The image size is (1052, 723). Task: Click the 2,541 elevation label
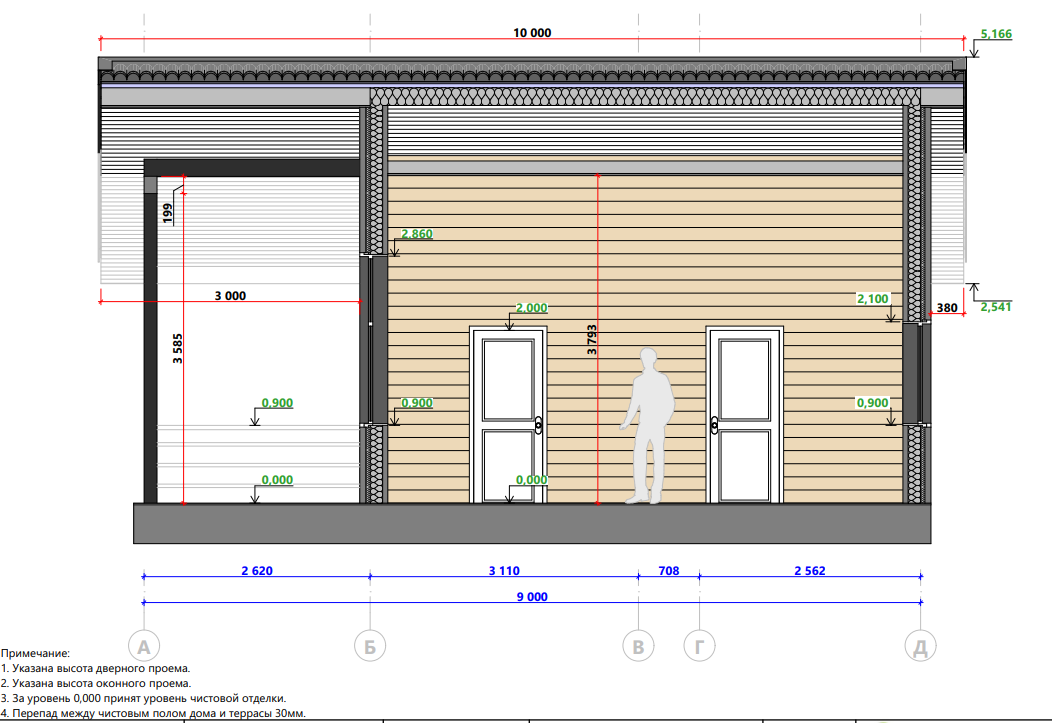click(996, 307)
